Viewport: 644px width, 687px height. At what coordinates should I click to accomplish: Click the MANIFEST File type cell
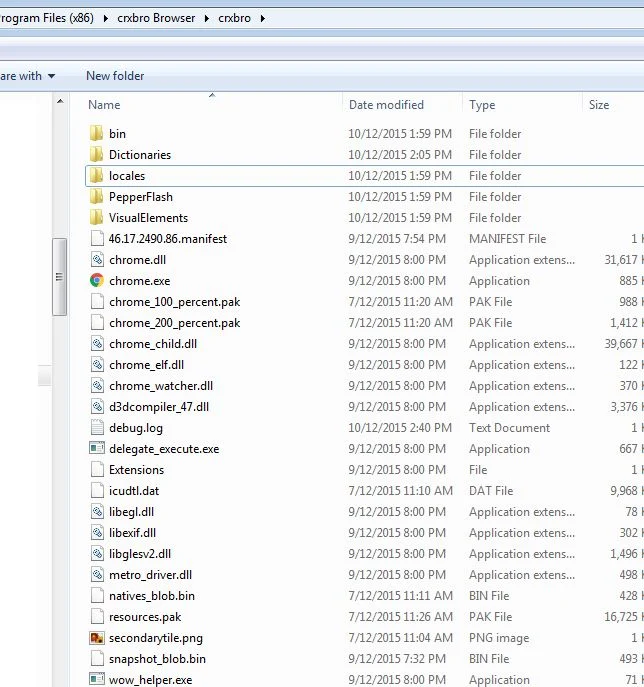(507, 239)
